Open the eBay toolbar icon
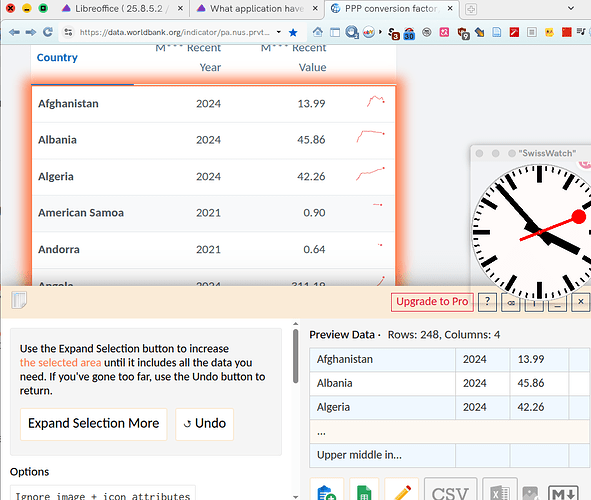 (369, 32)
